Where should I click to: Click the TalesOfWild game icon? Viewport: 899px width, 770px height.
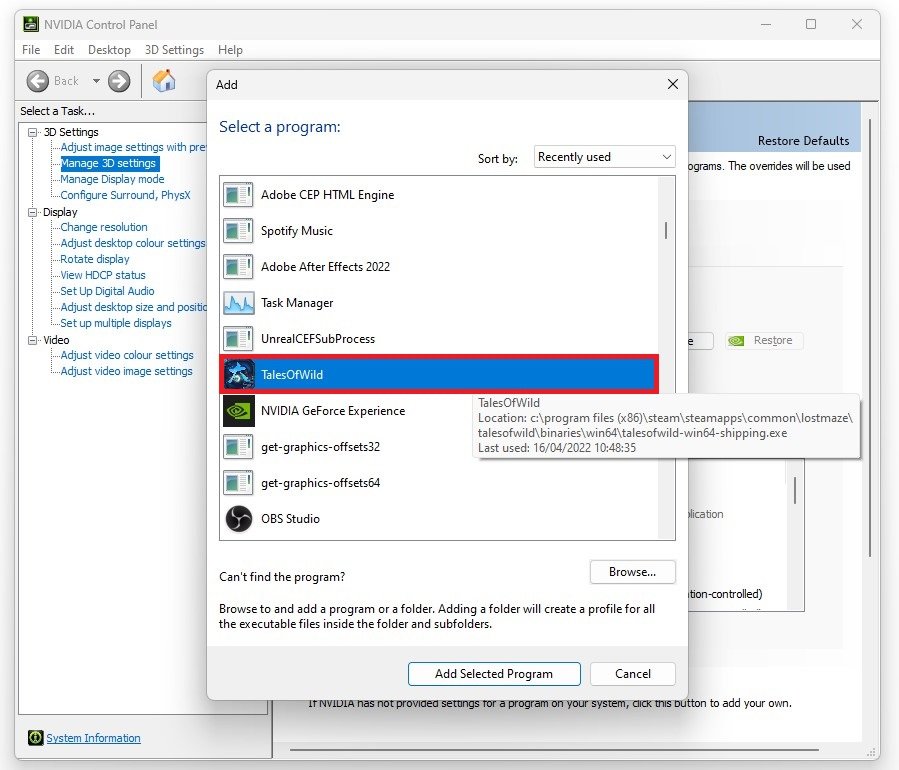pos(239,374)
